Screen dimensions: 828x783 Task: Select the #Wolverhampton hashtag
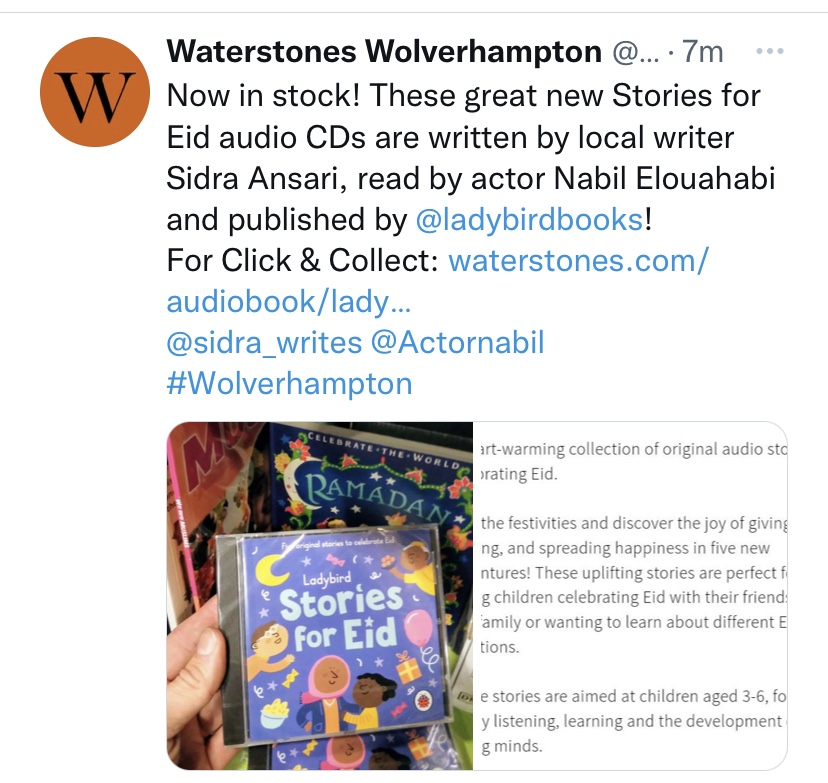point(289,384)
